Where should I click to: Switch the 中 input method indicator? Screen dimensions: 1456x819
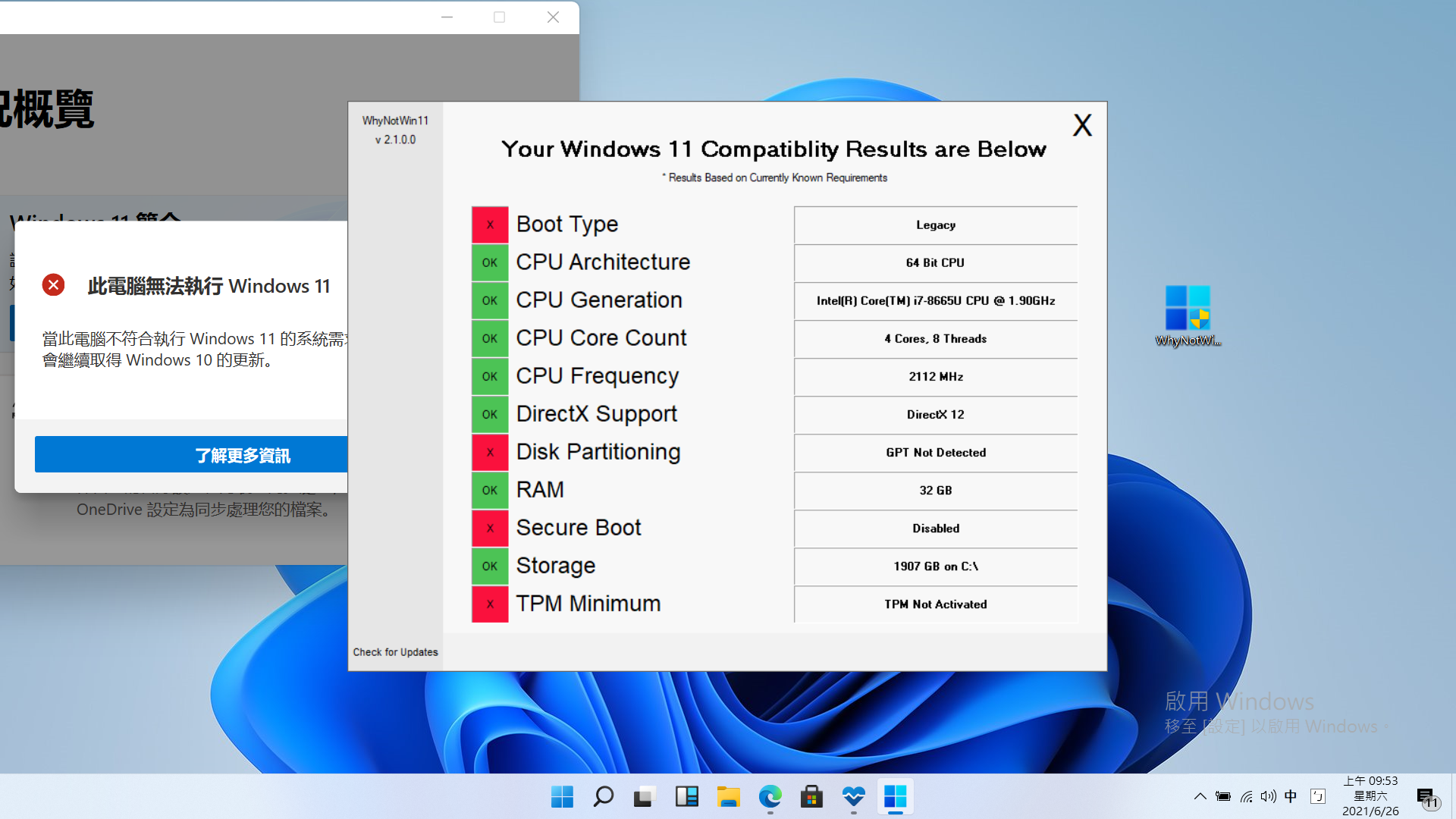click(x=1291, y=796)
